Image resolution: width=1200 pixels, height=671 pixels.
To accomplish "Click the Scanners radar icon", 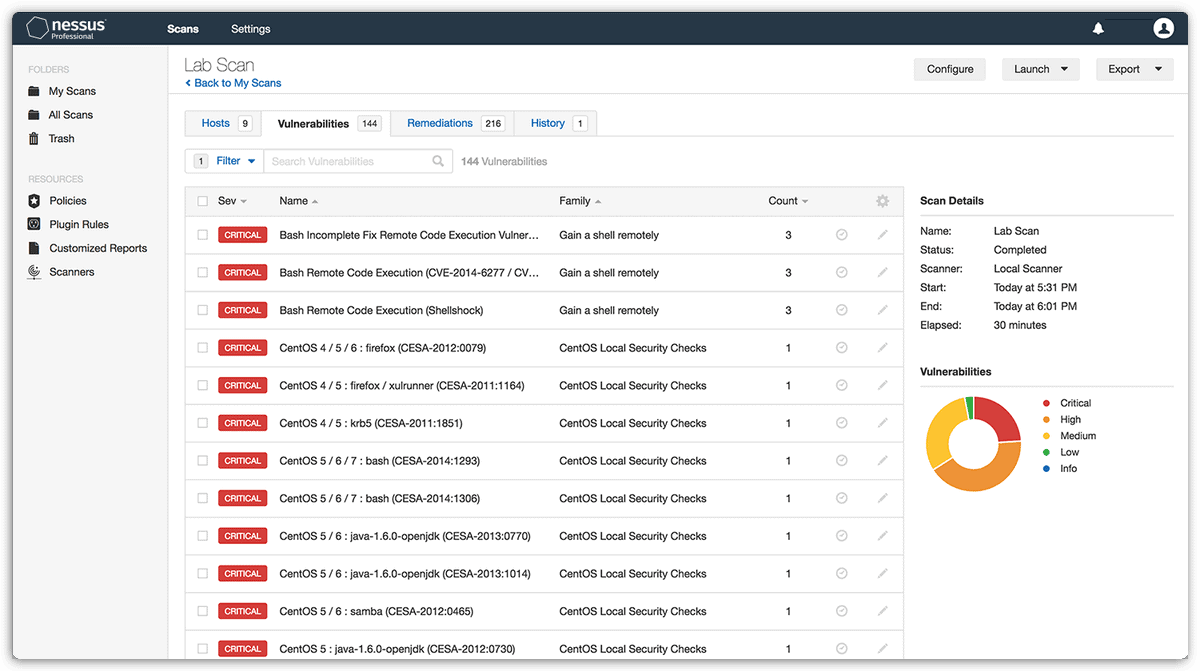I will pos(34,272).
